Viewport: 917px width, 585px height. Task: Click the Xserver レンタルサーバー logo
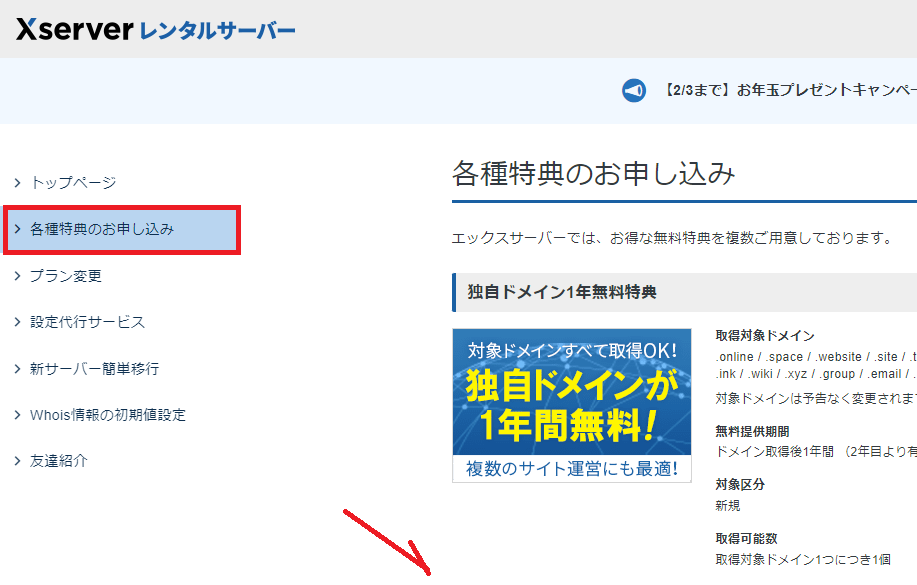tap(156, 29)
